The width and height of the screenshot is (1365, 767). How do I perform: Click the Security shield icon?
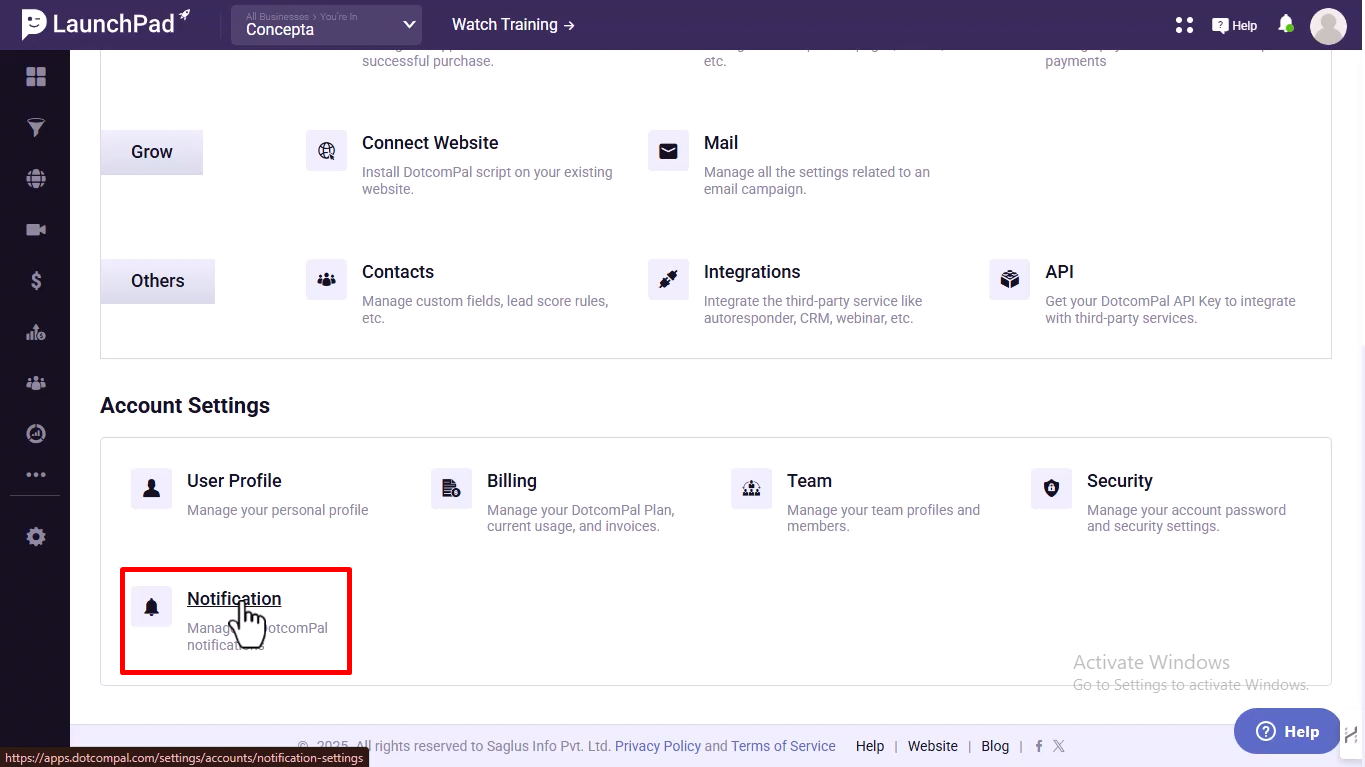tap(1051, 489)
